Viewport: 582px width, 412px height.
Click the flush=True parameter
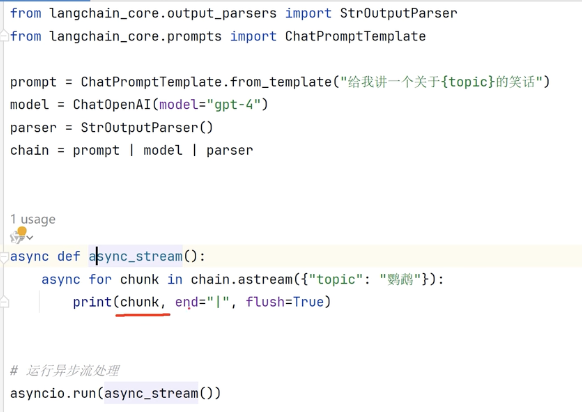[285, 302]
